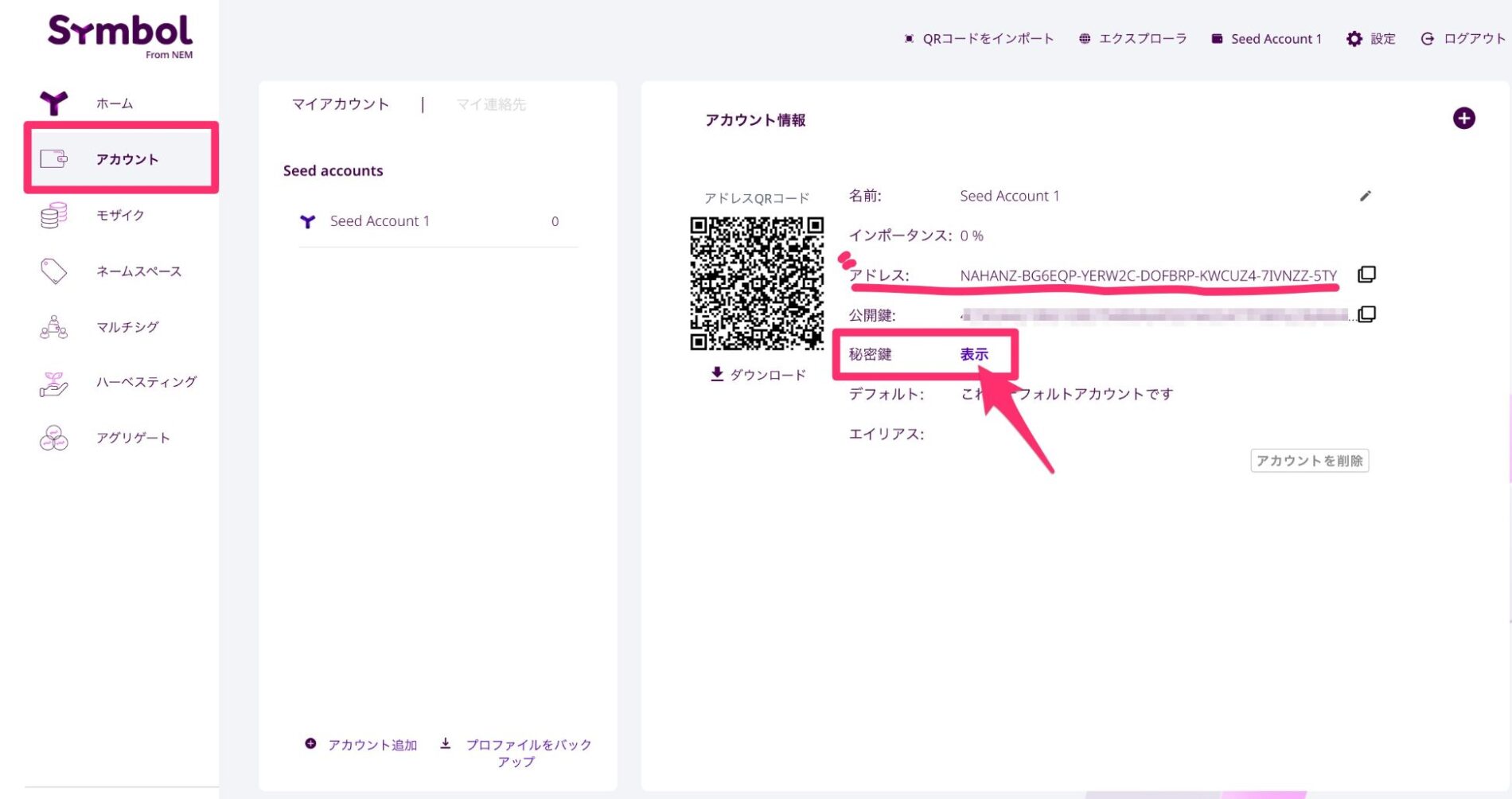Open モザイク menu item

120,215
